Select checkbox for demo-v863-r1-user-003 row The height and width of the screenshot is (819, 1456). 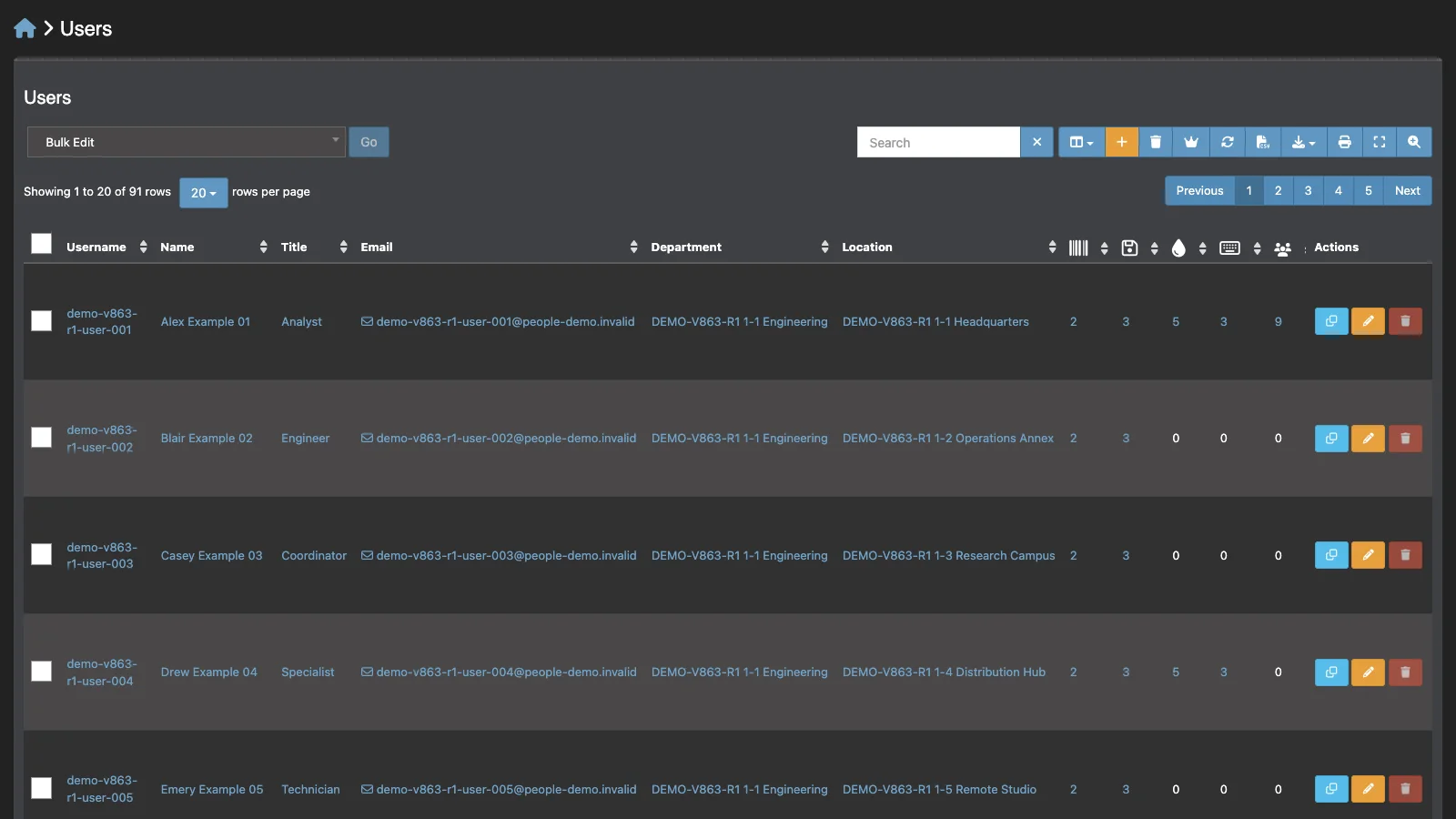[x=41, y=554]
